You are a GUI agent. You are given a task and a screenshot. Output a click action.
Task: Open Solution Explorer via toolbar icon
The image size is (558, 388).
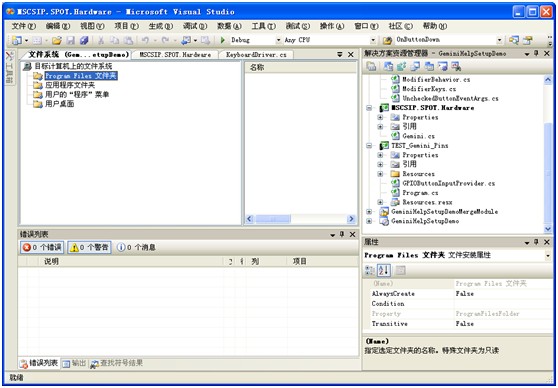[514, 40]
